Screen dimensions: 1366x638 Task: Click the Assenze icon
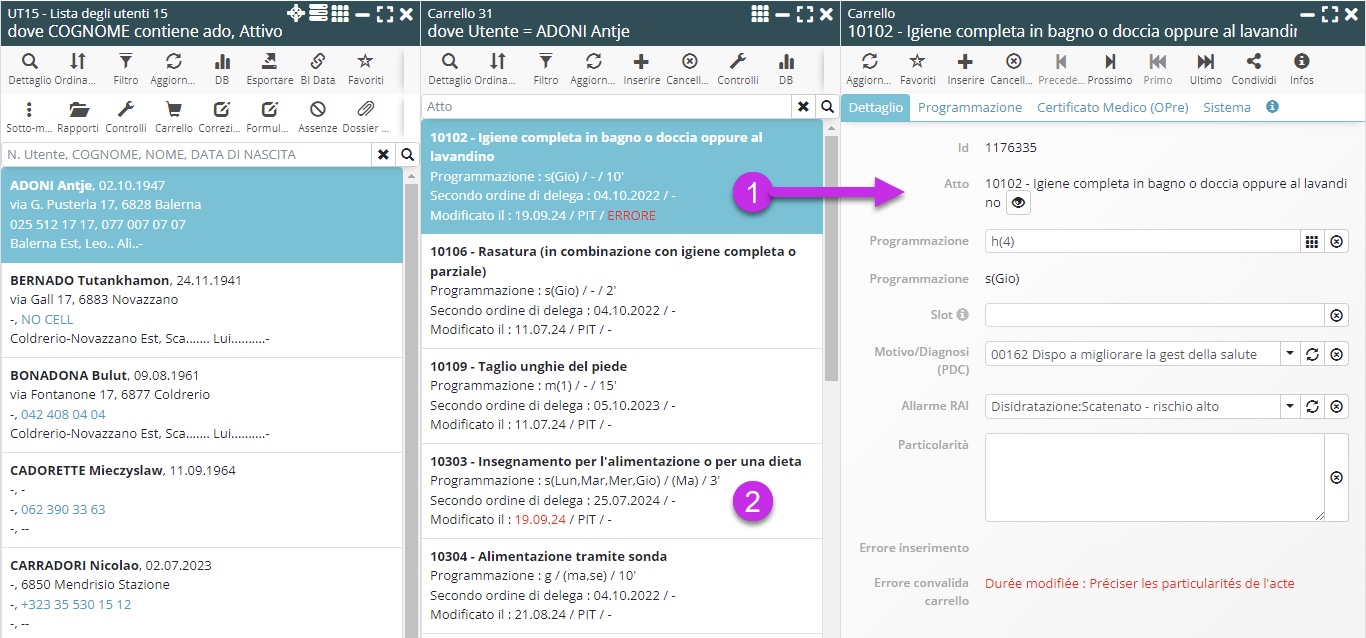[318, 110]
